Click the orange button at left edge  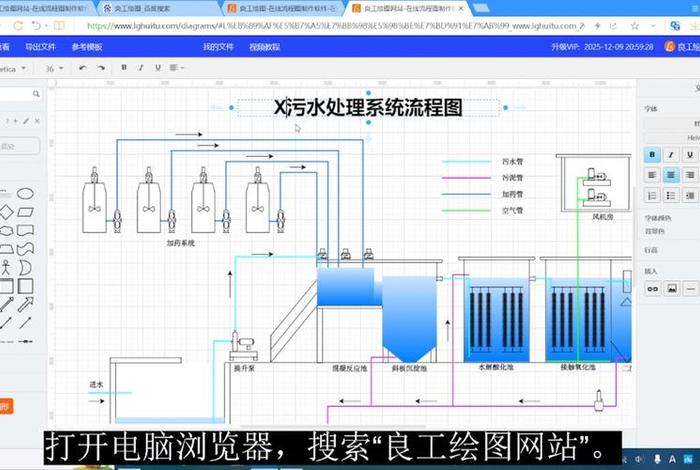6,406
